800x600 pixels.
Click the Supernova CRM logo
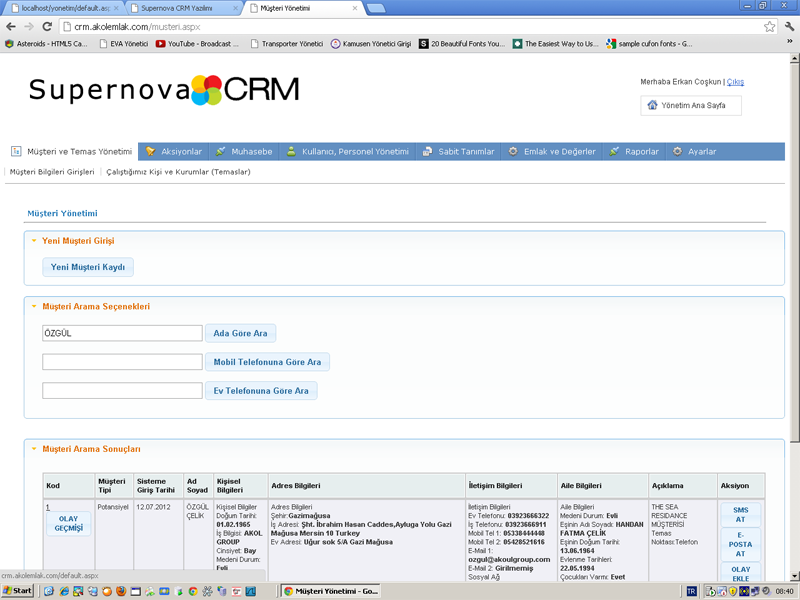point(164,90)
